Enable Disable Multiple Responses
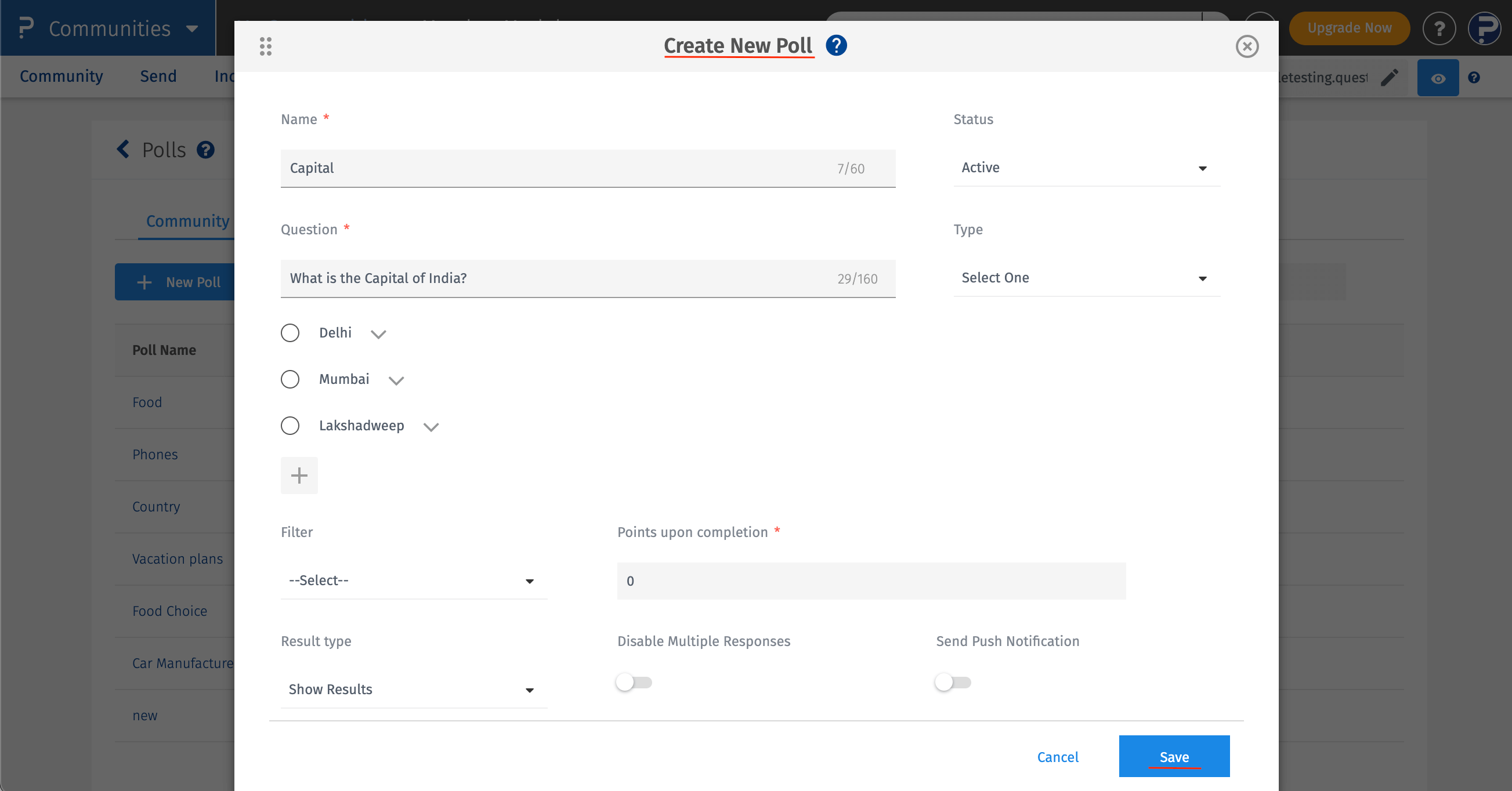The height and width of the screenshot is (791, 1512). (634, 681)
